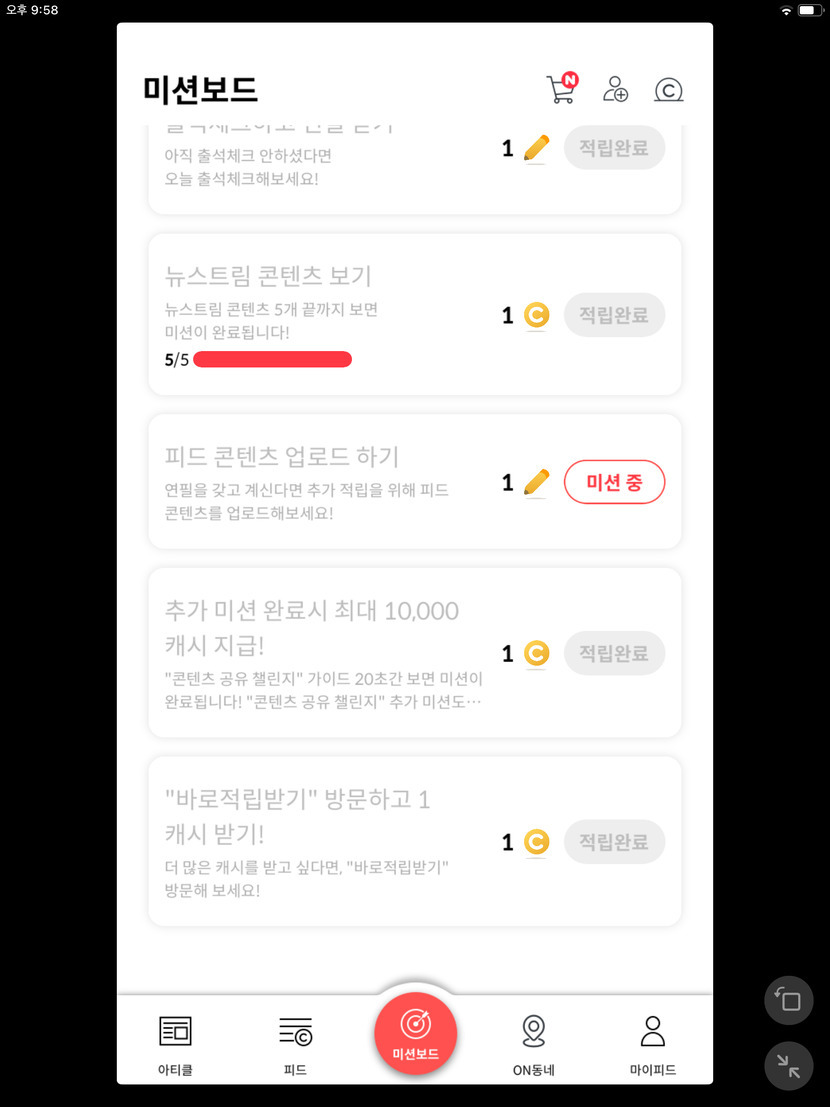Click the rotate screen button
The height and width of the screenshot is (1107, 830).
pyautogui.click(x=789, y=1000)
